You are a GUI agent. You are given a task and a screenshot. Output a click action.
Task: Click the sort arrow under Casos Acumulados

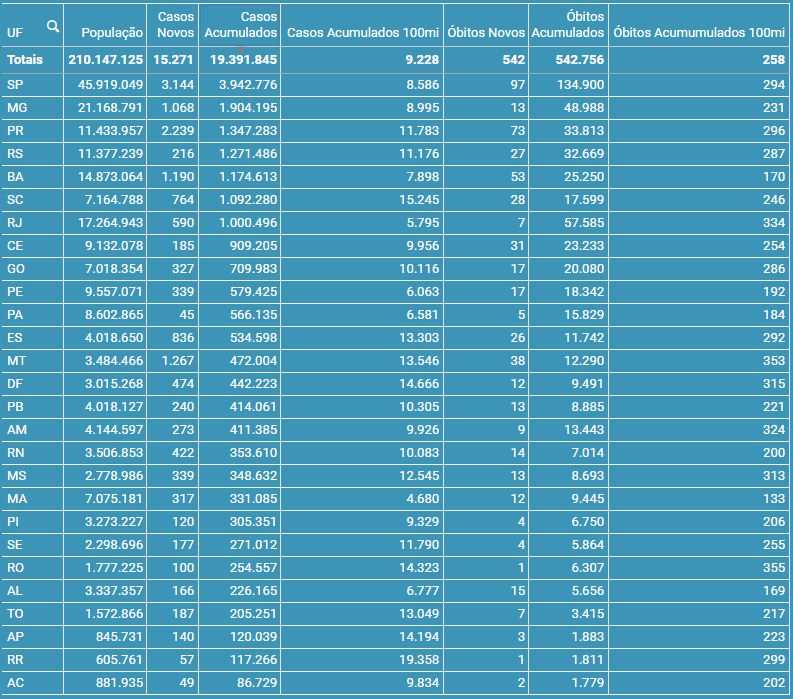click(240, 48)
